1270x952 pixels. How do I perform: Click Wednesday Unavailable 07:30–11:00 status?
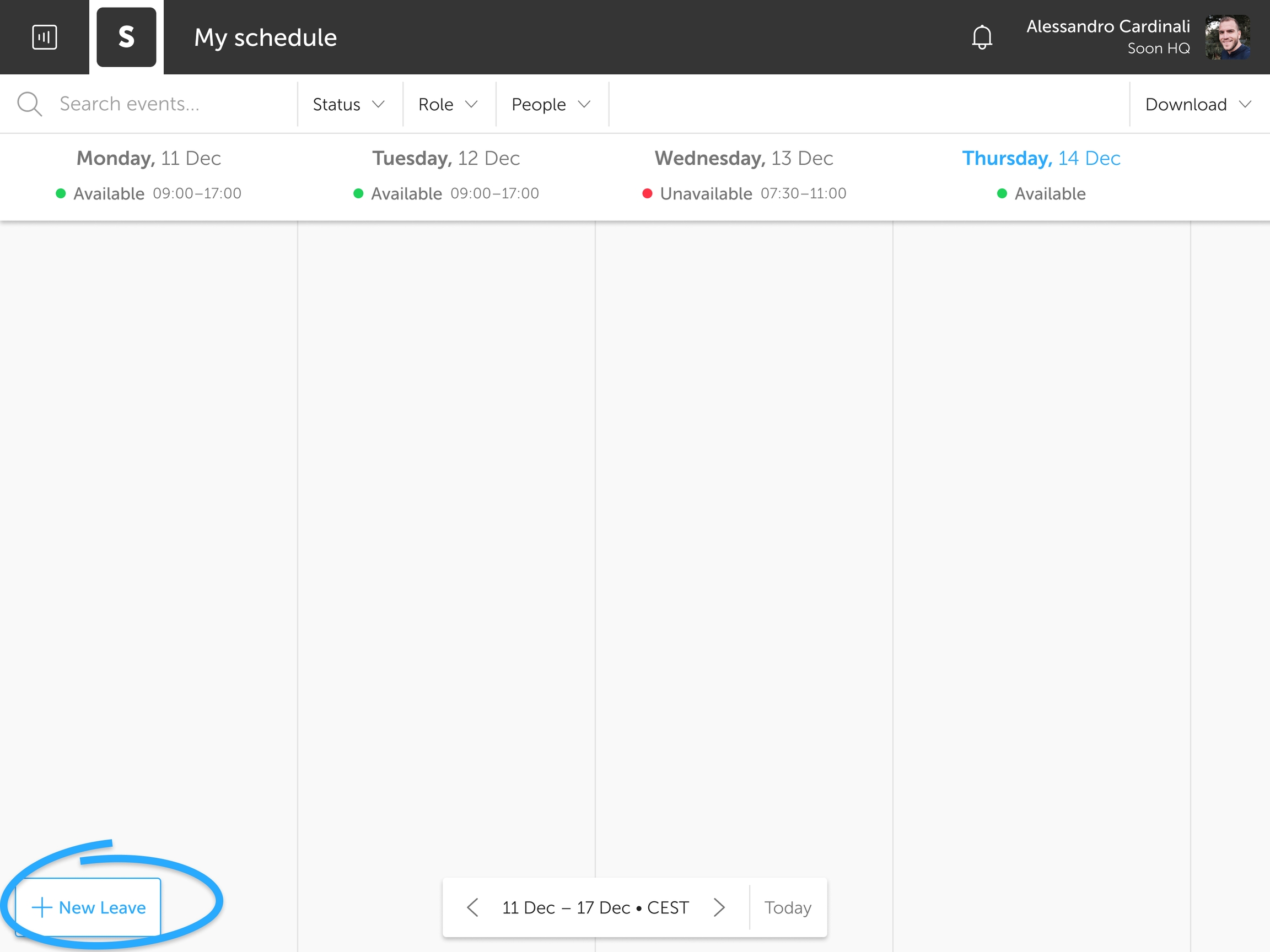point(744,194)
